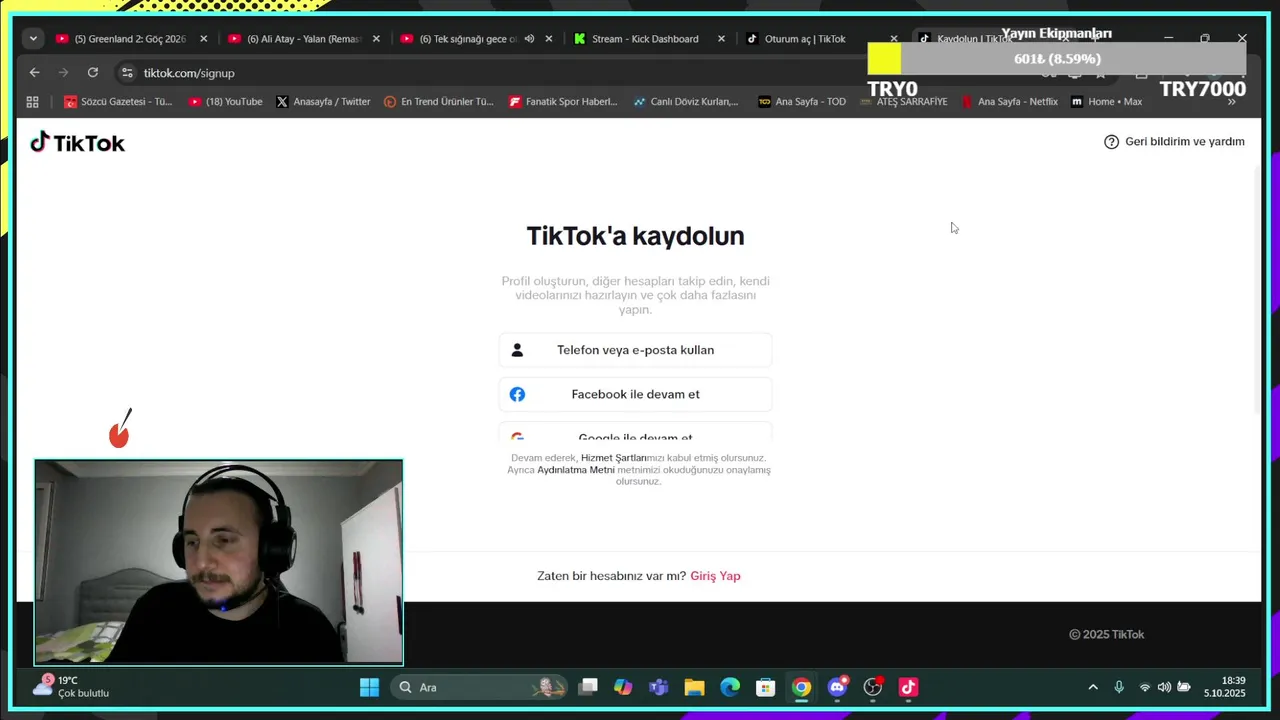Expand hidden system tray icons

point(1093,687)
